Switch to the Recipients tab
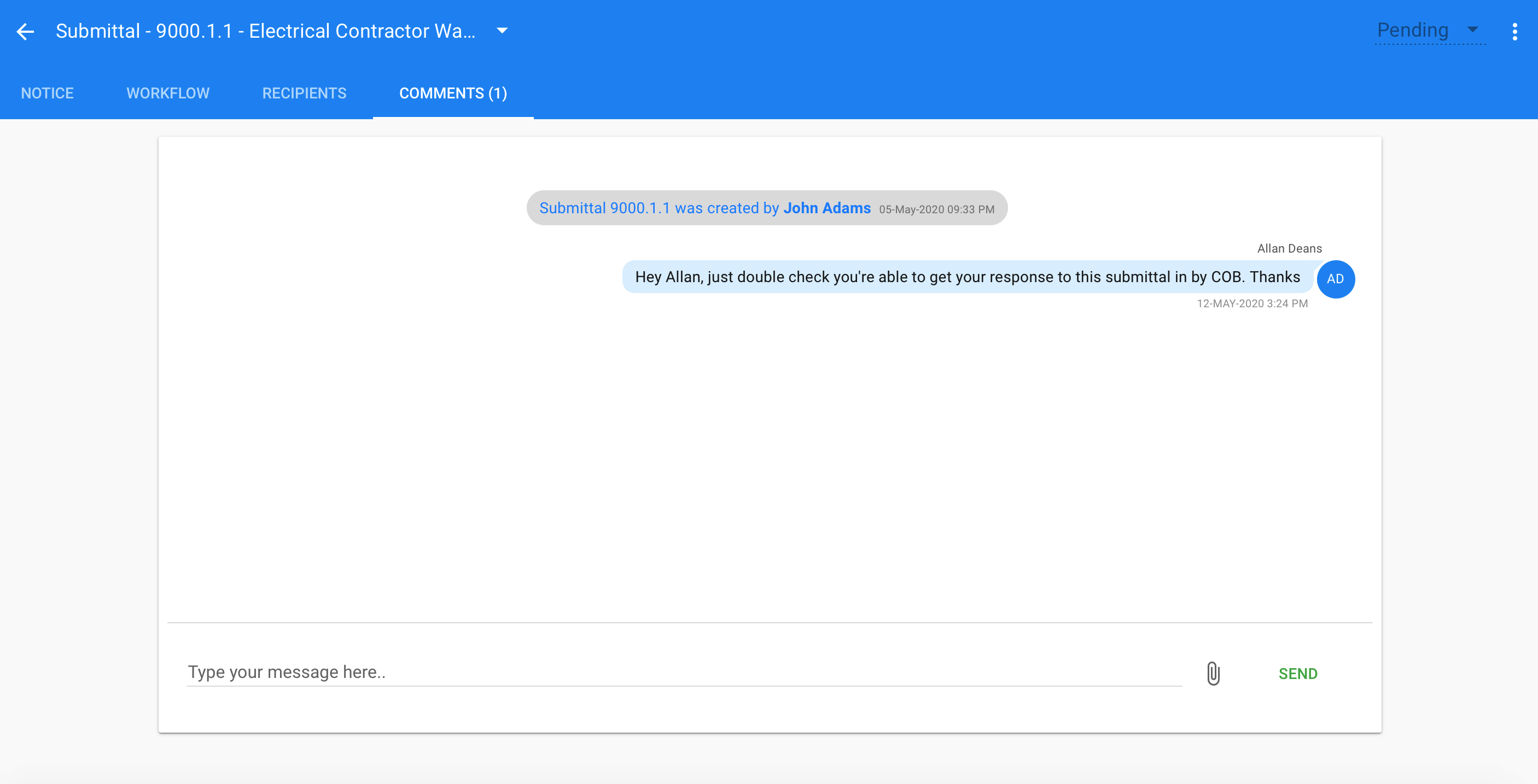The height and width of the screenshot is (784, 1538). pyautogui.click(x=304, y=93)
